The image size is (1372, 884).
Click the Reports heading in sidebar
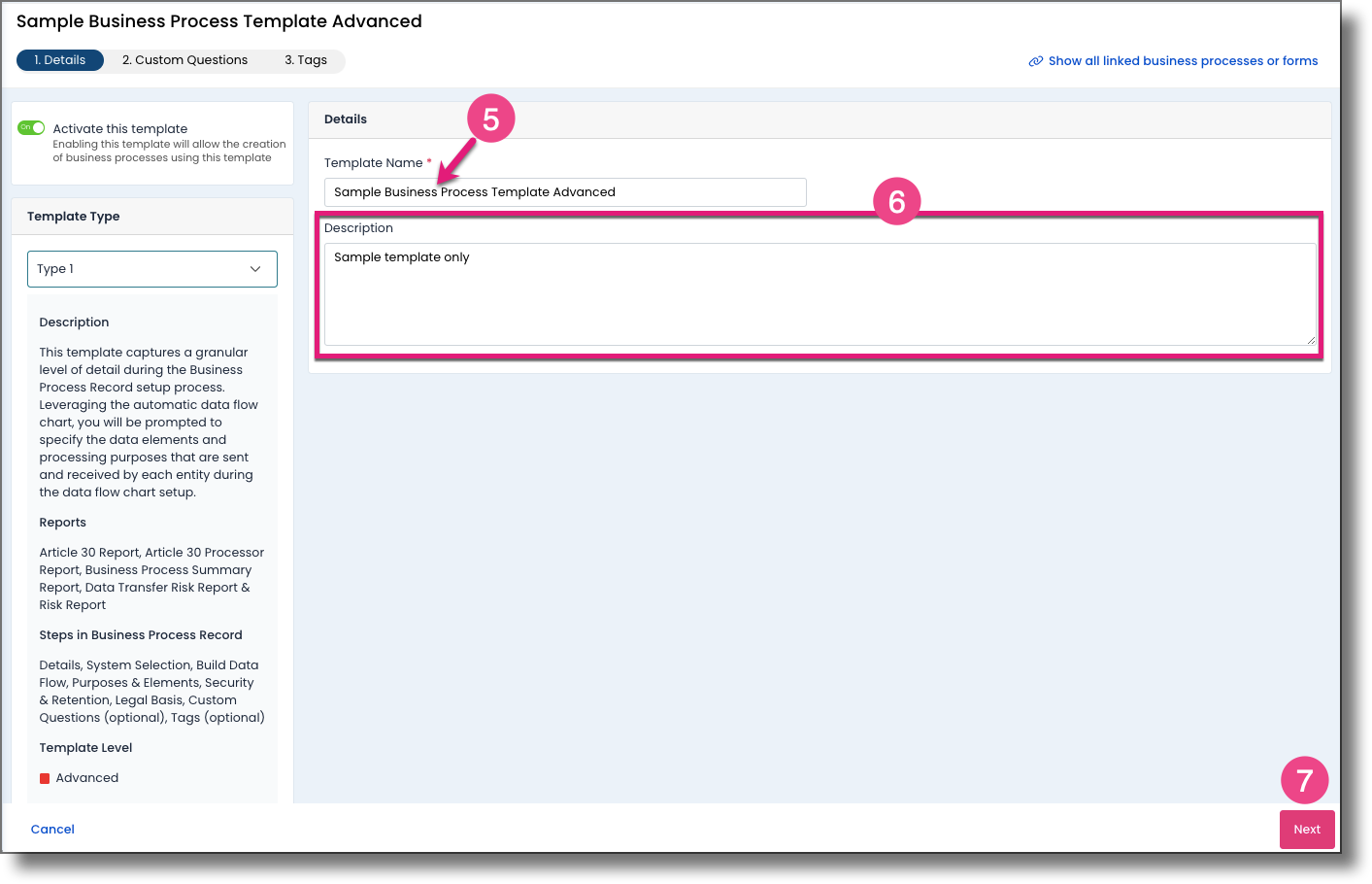tap(63, 523)
